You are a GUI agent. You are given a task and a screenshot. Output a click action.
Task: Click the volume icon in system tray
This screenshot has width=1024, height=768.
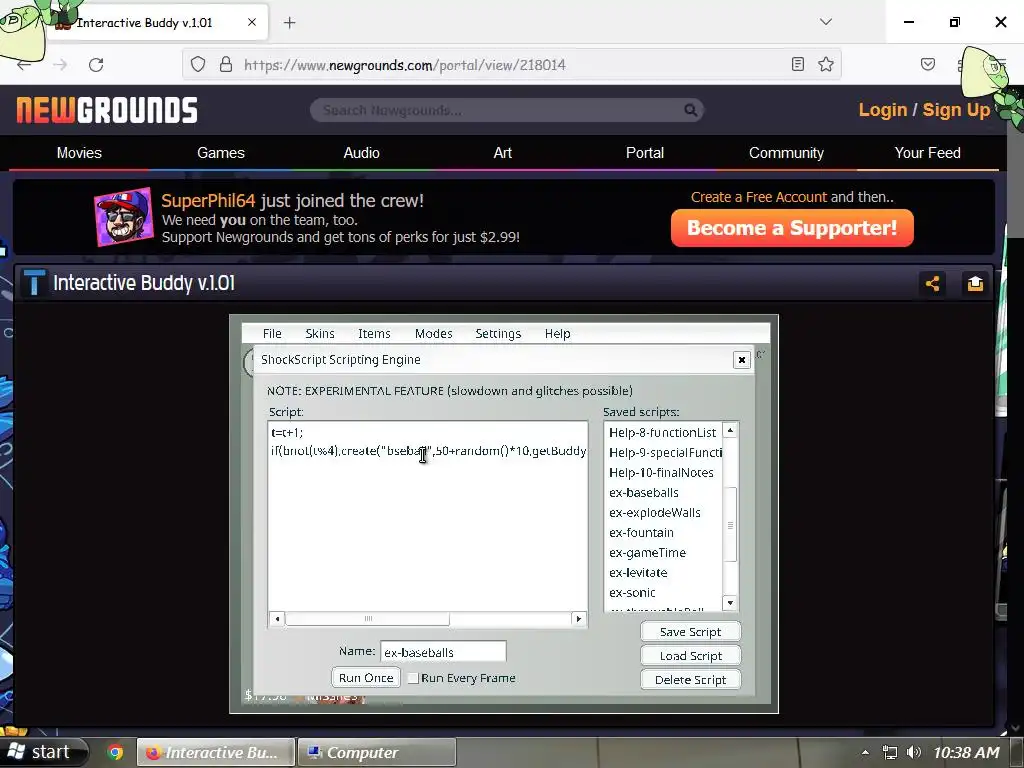coord(914,752)
